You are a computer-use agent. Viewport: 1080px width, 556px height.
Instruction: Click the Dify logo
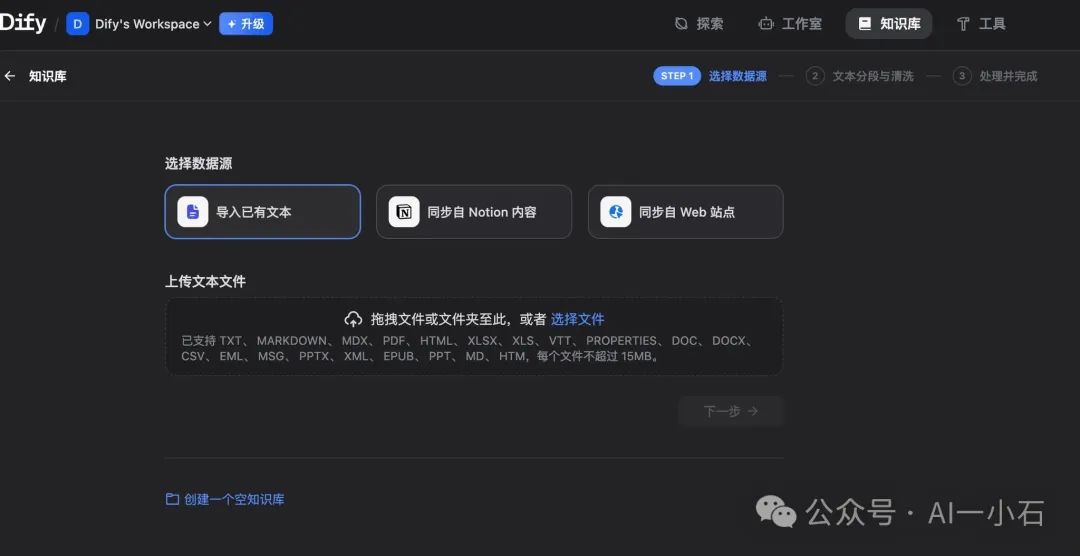coord(23,23)
